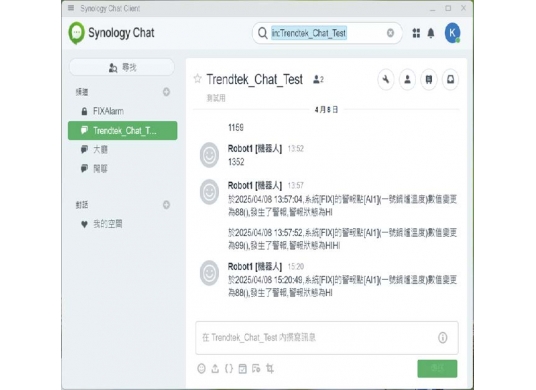The height and width of the screenshot is (390, 536).
Task: Click the search magnifier icon
Action: 263,33
